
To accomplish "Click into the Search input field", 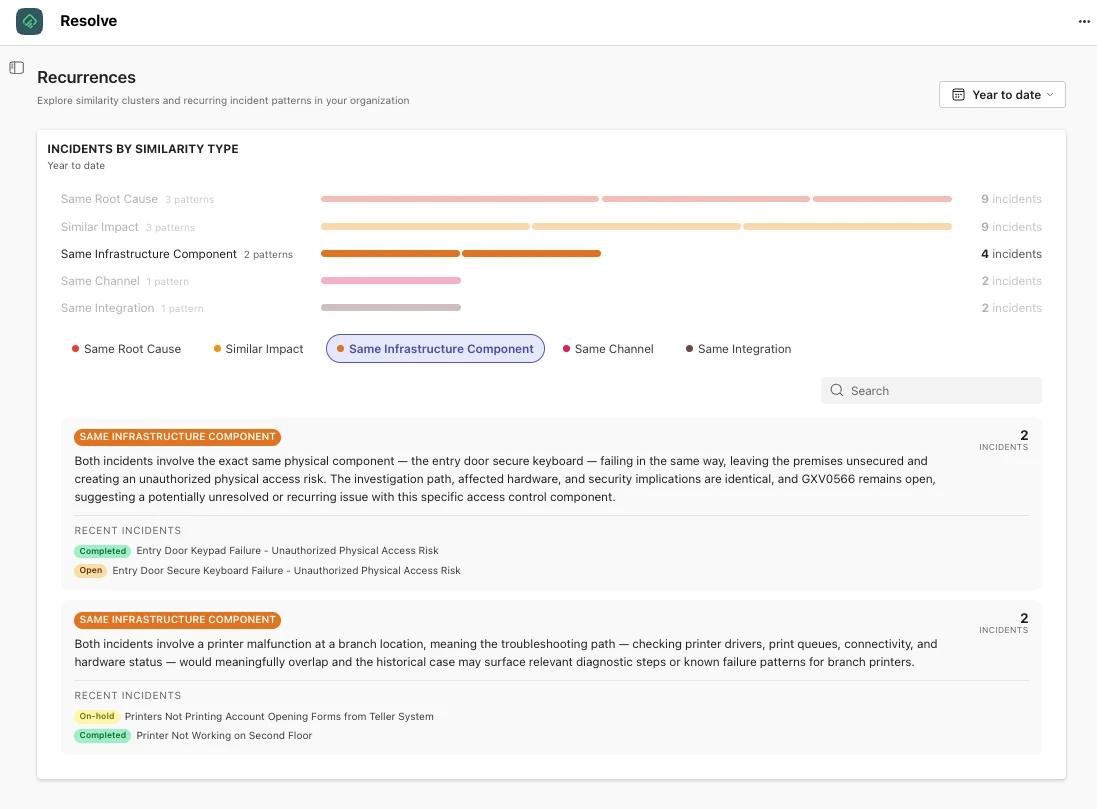I will point(931,391).
